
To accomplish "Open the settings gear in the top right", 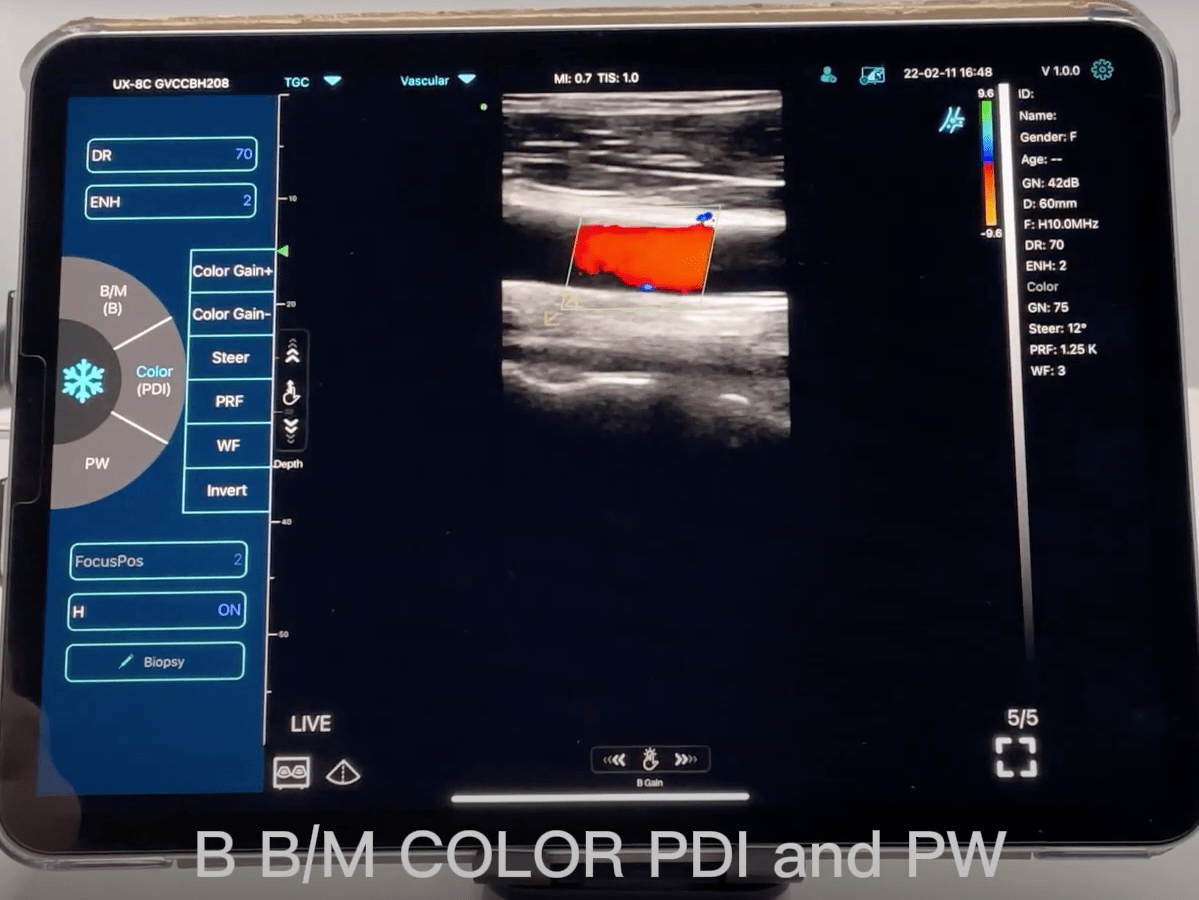I will 1100,70.
